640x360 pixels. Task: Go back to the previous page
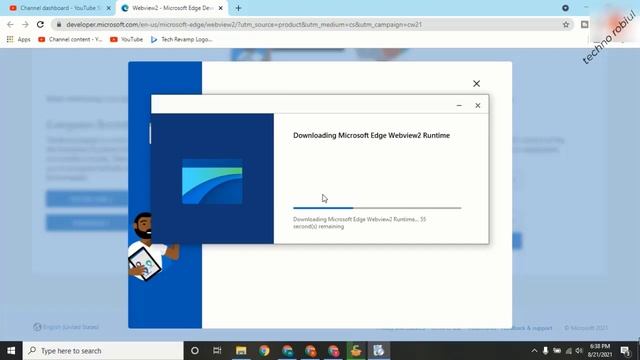10,24
